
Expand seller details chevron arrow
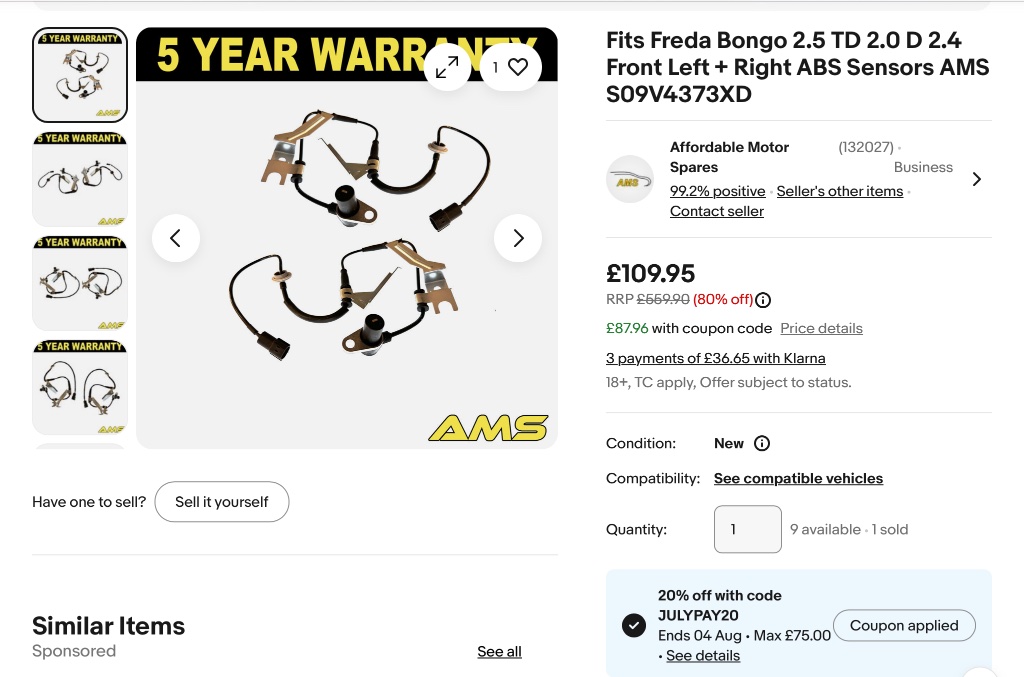tap(976, 179)
